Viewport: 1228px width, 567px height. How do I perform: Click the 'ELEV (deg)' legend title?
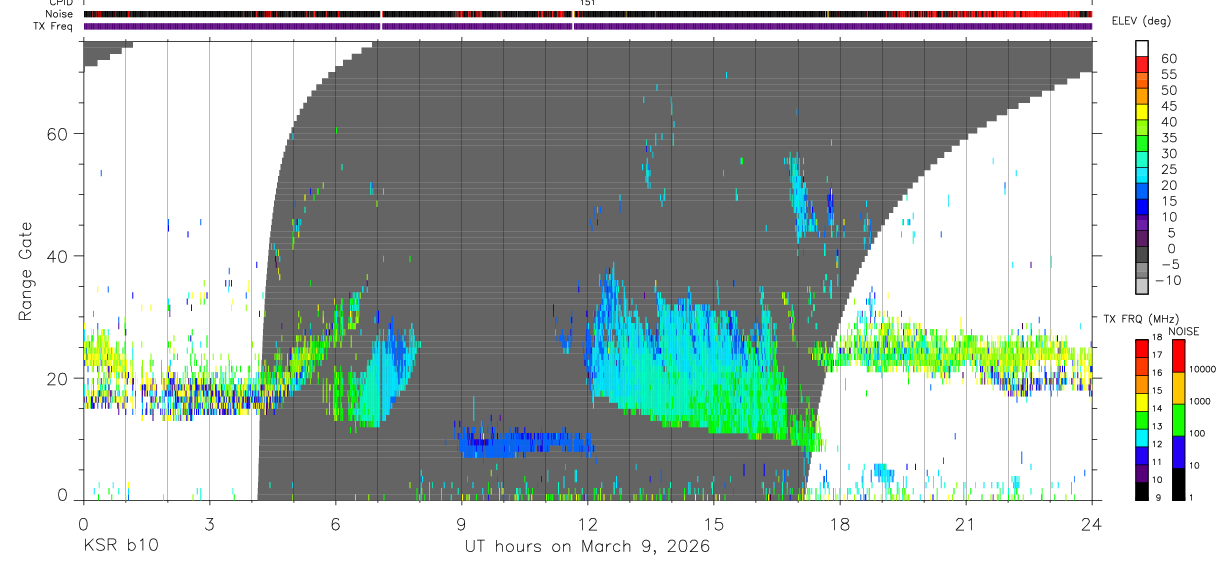1141,21
